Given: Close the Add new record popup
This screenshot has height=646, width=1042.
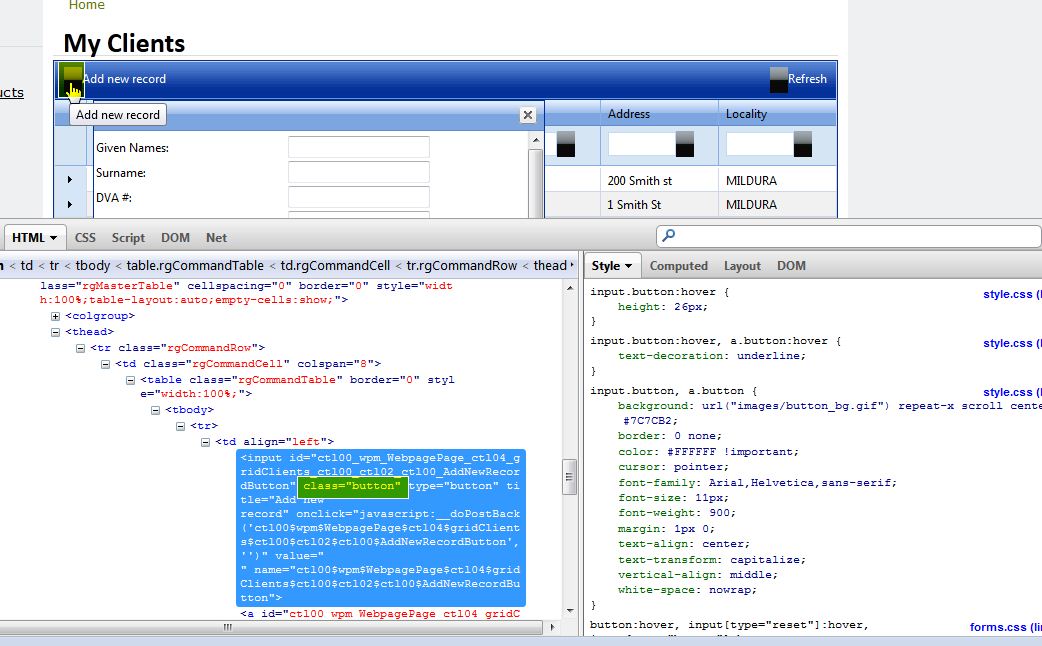Looking at the screenshot, I should [x=528, y=115].
